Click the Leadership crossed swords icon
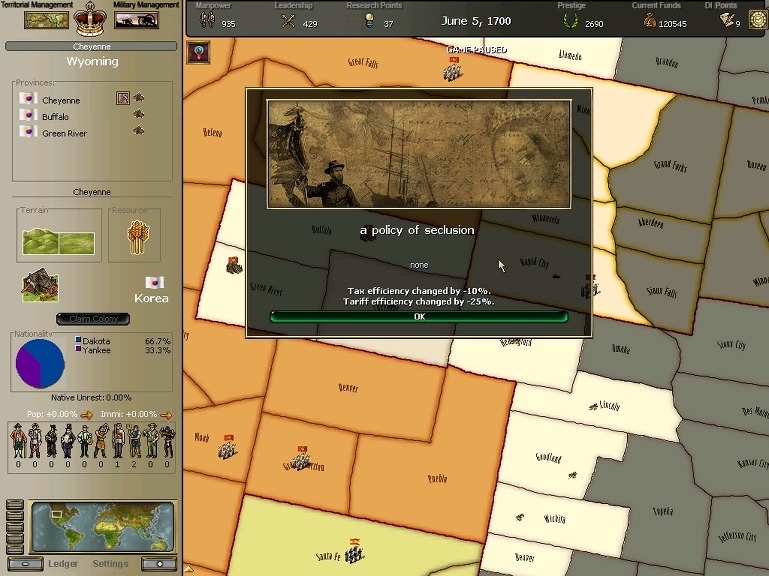 pos(288,21)
